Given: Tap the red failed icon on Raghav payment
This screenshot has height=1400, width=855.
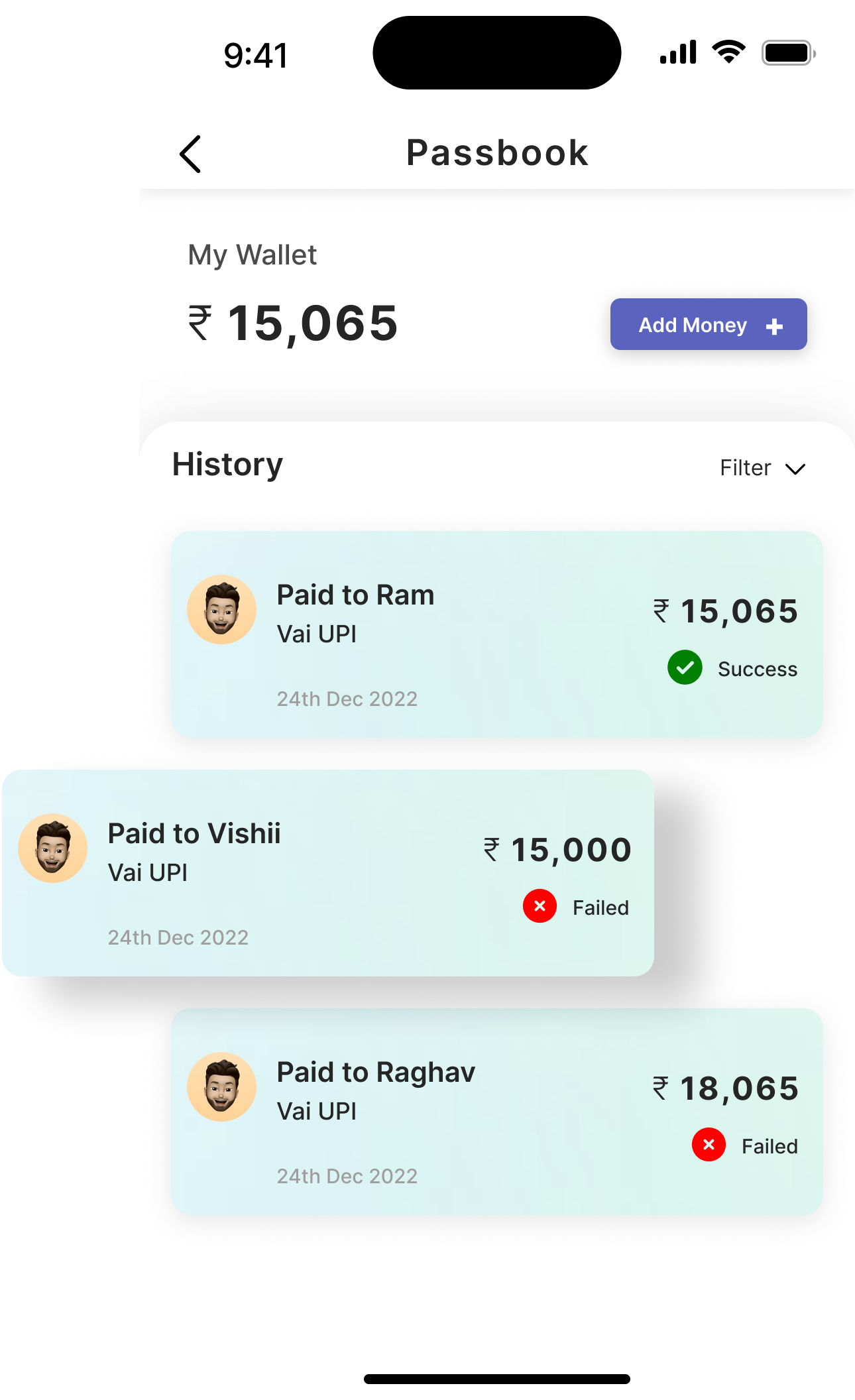Looking at the screenshot, I should point(709,1145).
